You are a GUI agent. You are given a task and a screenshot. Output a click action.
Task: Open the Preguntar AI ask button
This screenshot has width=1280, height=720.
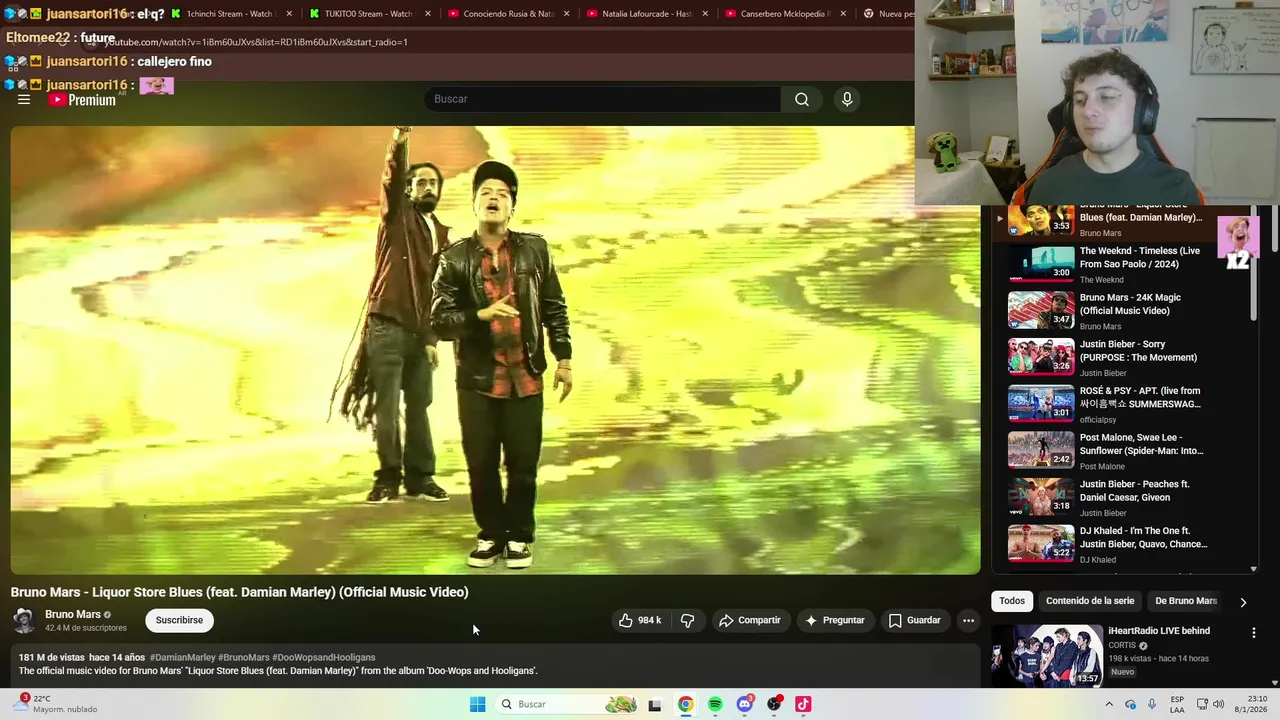835,620
